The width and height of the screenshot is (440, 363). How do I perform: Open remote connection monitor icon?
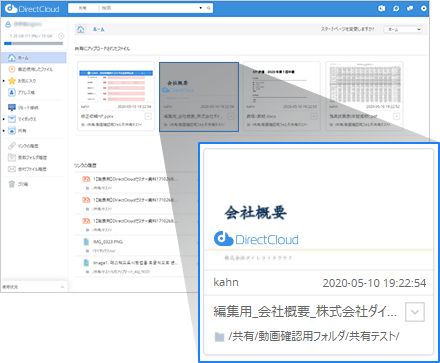pyautogui.click(x=12, y=107)
